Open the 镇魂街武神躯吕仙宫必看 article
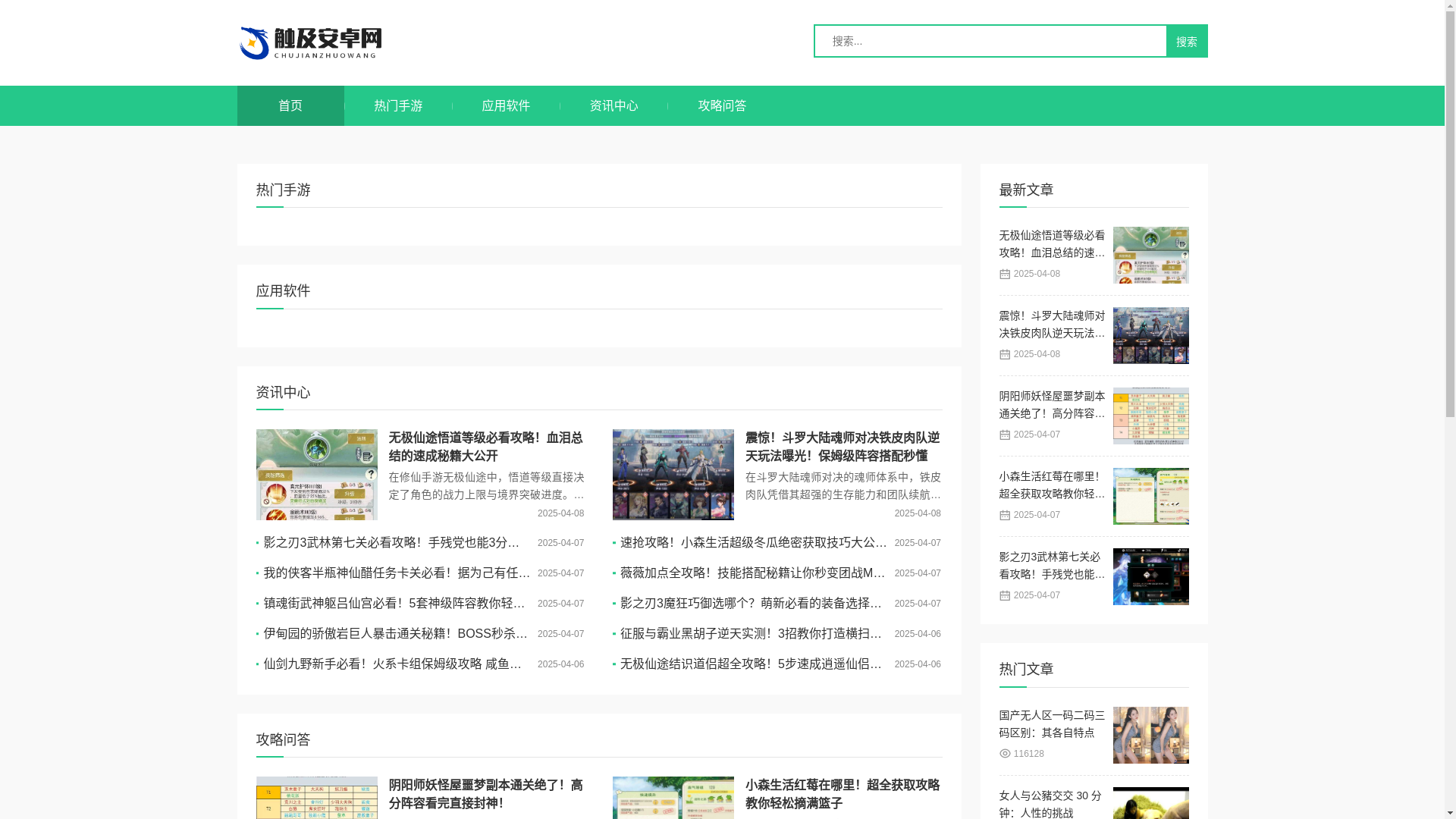The image size is (1456, 819). [396, 604]
